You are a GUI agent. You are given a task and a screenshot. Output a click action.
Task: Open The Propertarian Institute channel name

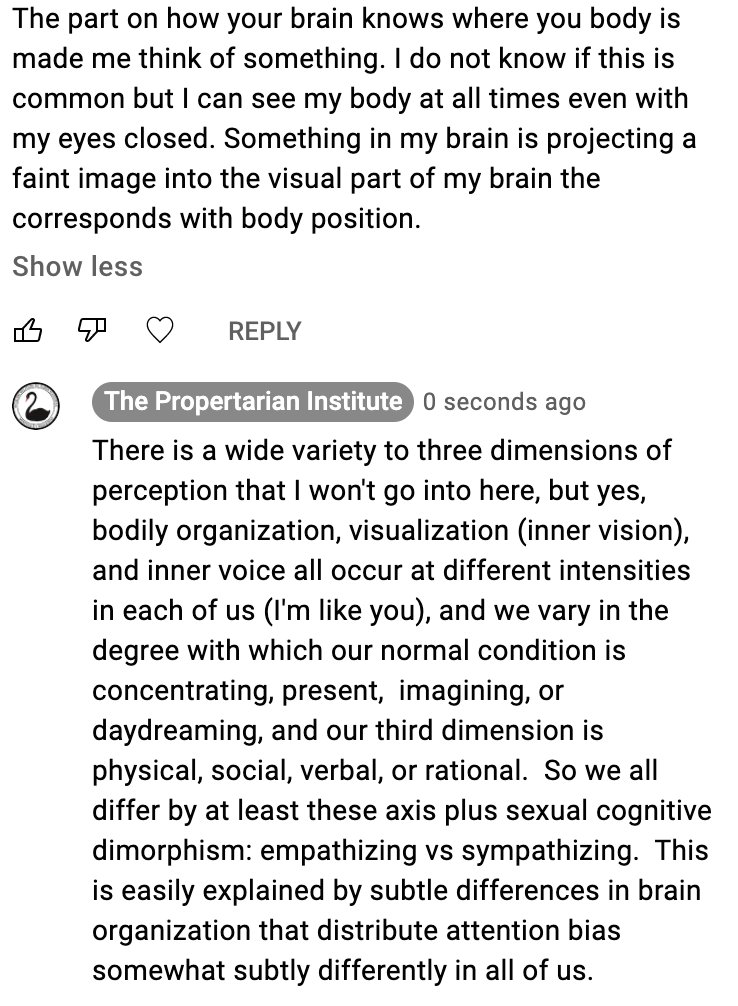point(252,402)
